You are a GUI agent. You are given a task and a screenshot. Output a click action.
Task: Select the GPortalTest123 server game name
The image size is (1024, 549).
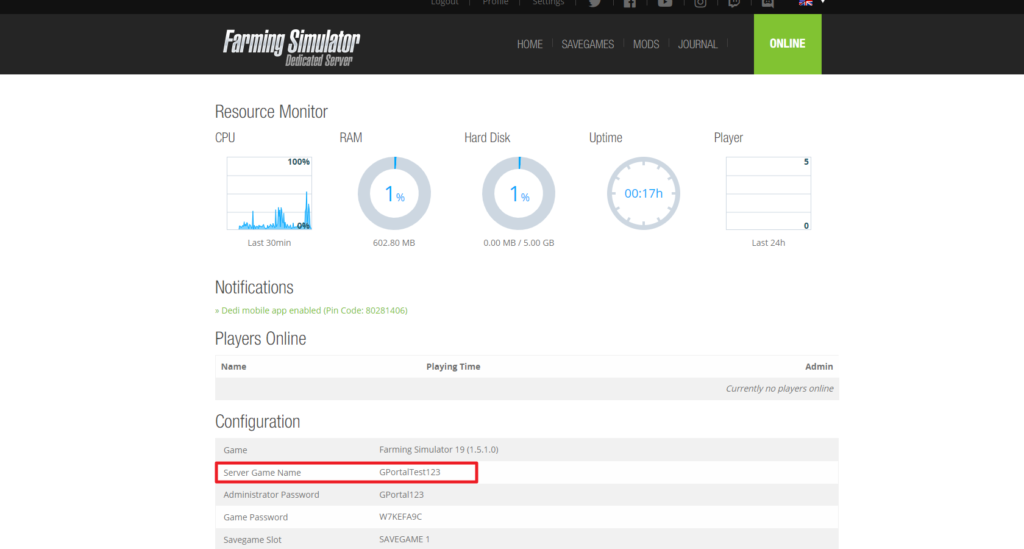point(409,472)
